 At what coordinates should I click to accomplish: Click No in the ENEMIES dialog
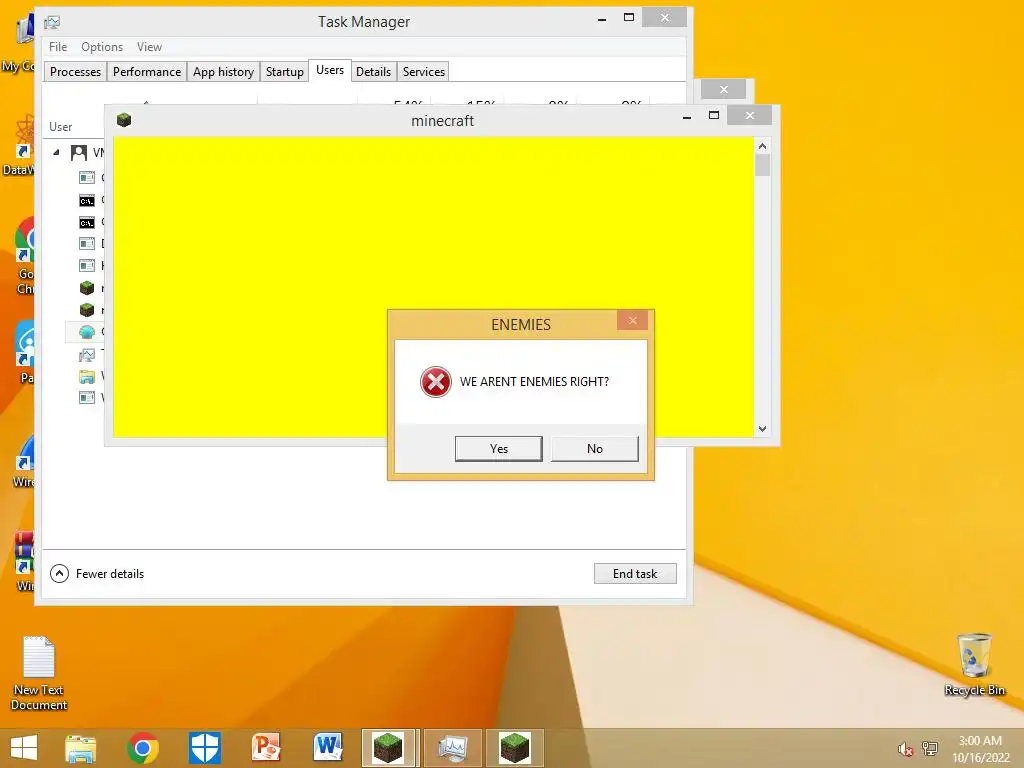tap(594, 449)
